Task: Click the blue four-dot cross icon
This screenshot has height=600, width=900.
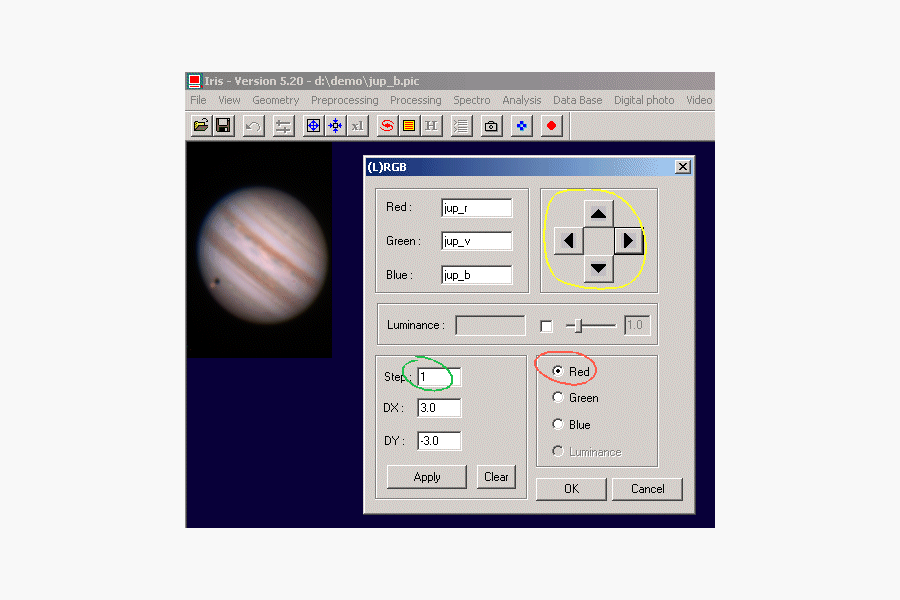Action: tap(521, 126)
